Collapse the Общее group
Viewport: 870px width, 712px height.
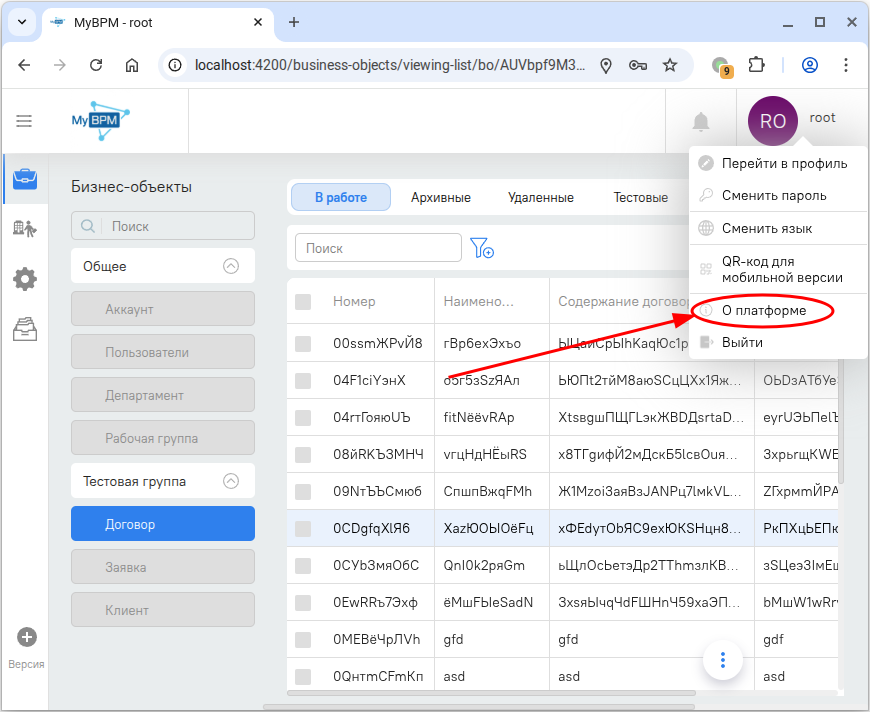point(231,266)
